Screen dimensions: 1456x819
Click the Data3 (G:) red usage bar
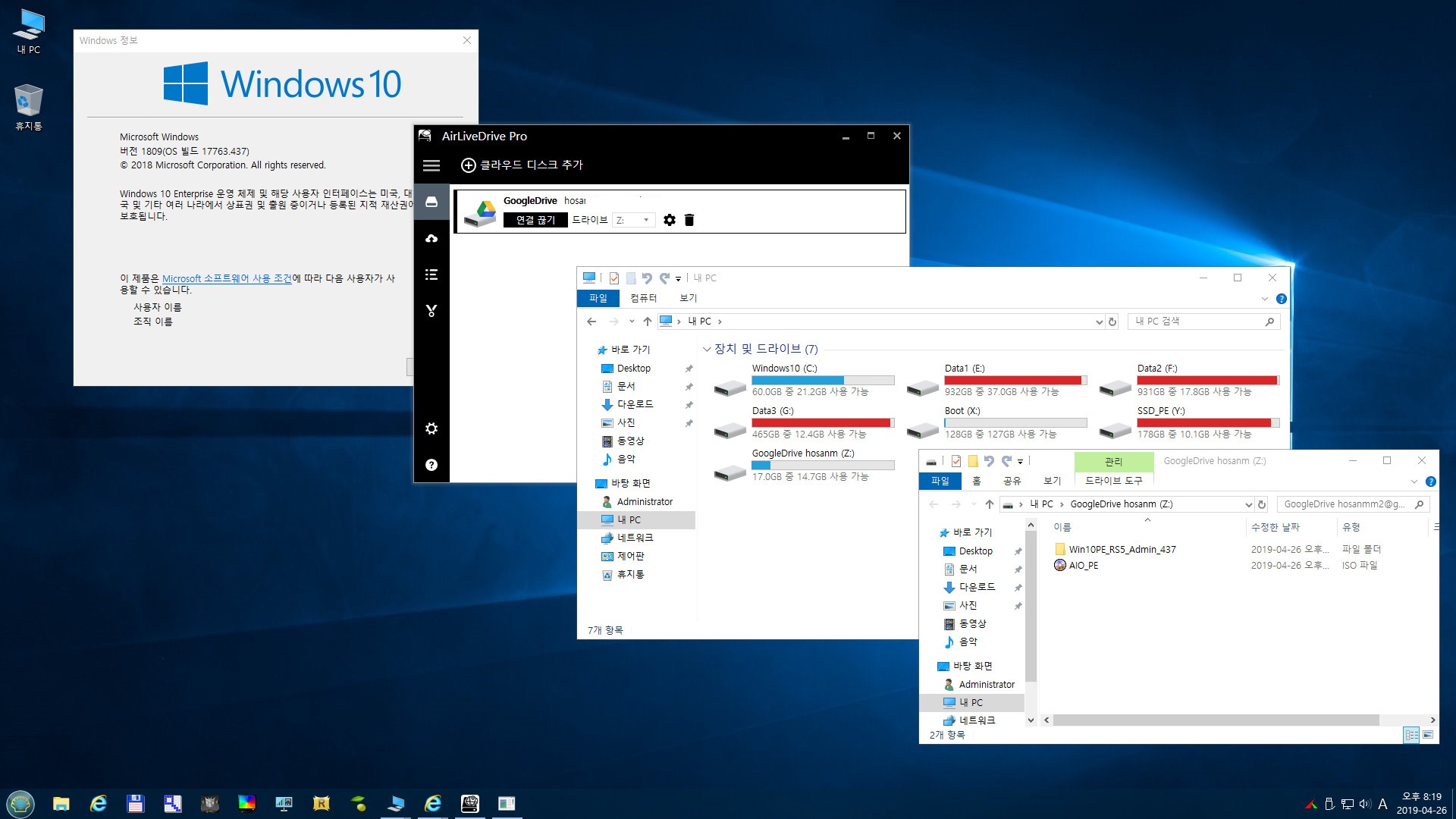823,422
